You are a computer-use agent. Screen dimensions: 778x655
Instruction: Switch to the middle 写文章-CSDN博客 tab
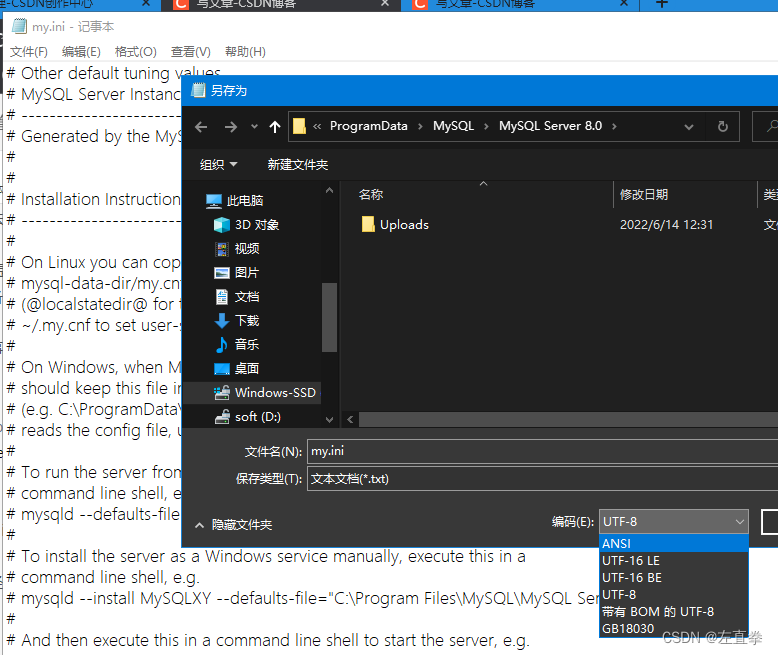click(x=280, y=4)
